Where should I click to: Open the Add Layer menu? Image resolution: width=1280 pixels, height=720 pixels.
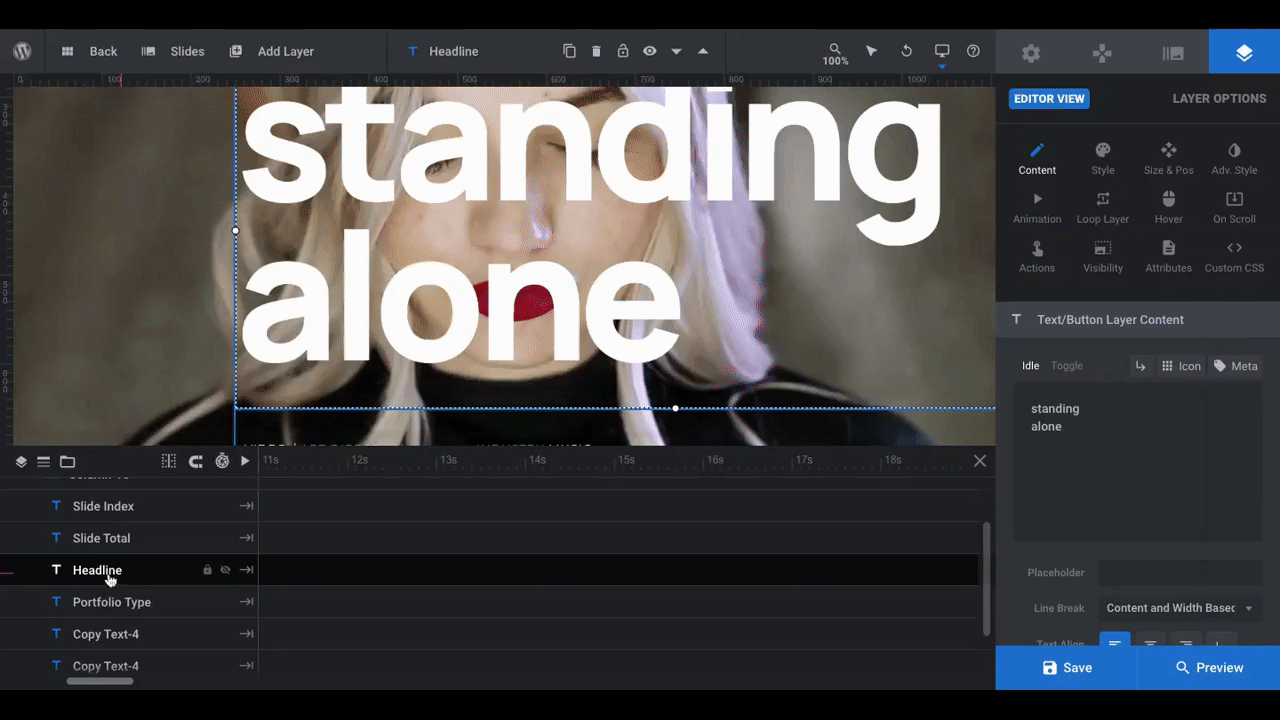pyautogui.click(x=271, y=51)
